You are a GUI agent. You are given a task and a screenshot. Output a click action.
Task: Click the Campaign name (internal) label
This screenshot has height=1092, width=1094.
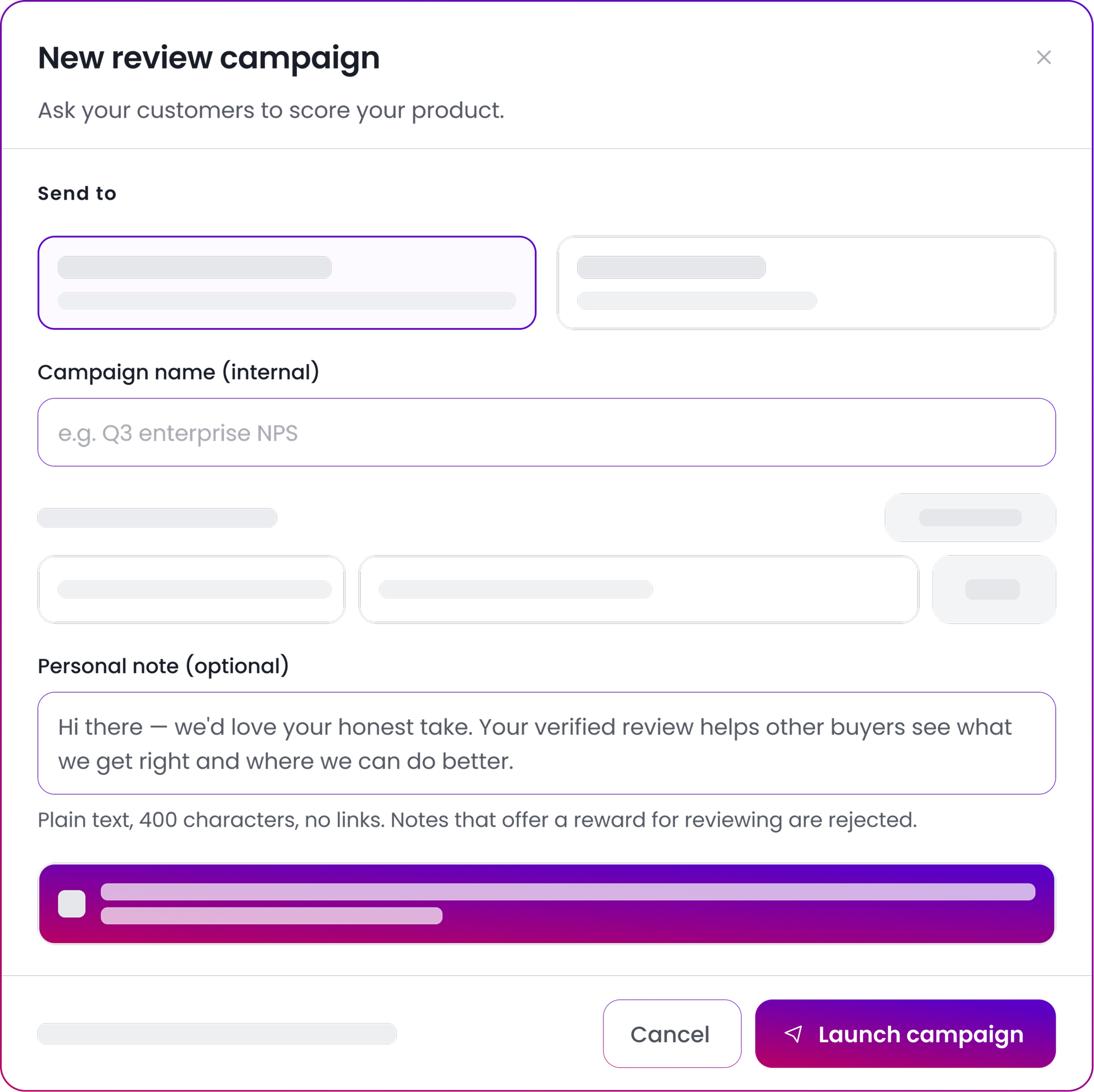[x=178, y=372]
